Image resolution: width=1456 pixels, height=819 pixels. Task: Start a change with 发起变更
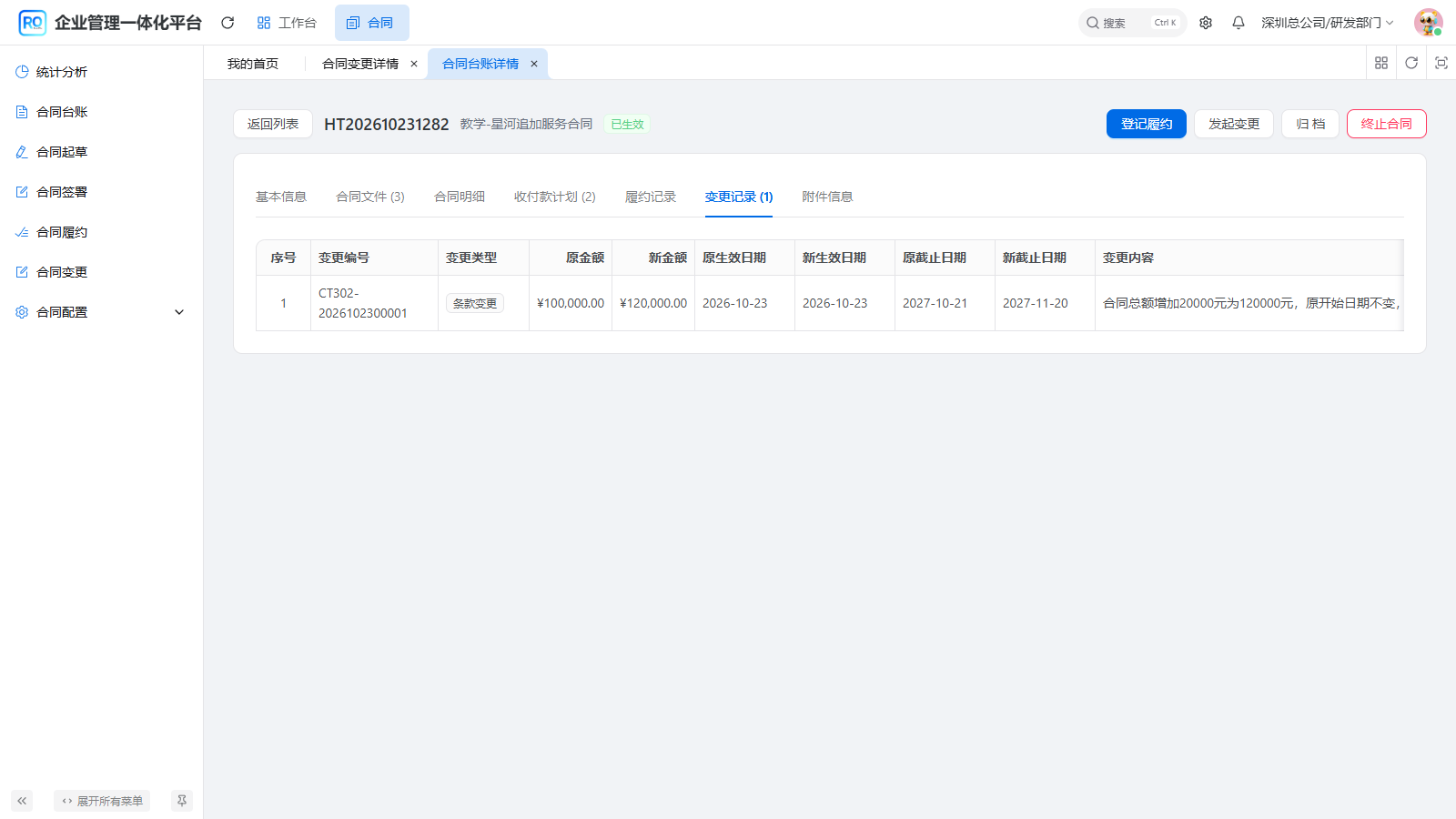[x=1234, y=124]
